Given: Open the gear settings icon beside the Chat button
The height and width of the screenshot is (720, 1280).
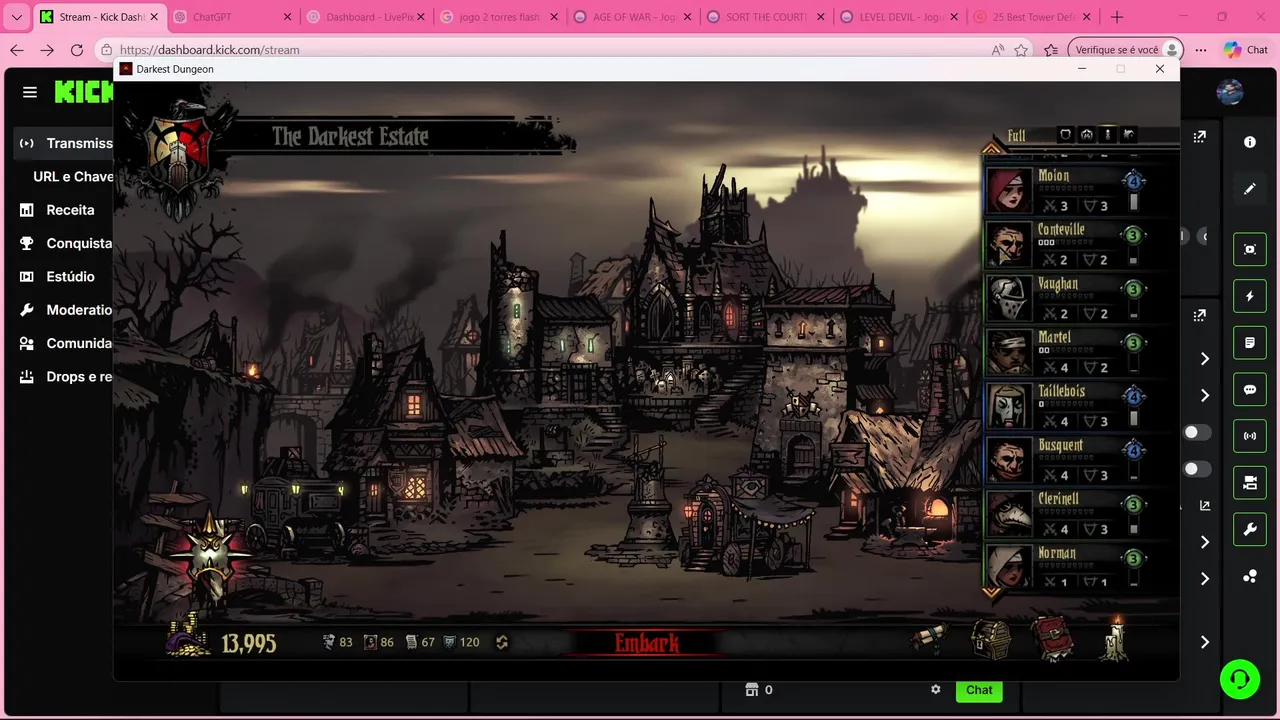Looking at the screenshot, I should (x=936, y=690).
